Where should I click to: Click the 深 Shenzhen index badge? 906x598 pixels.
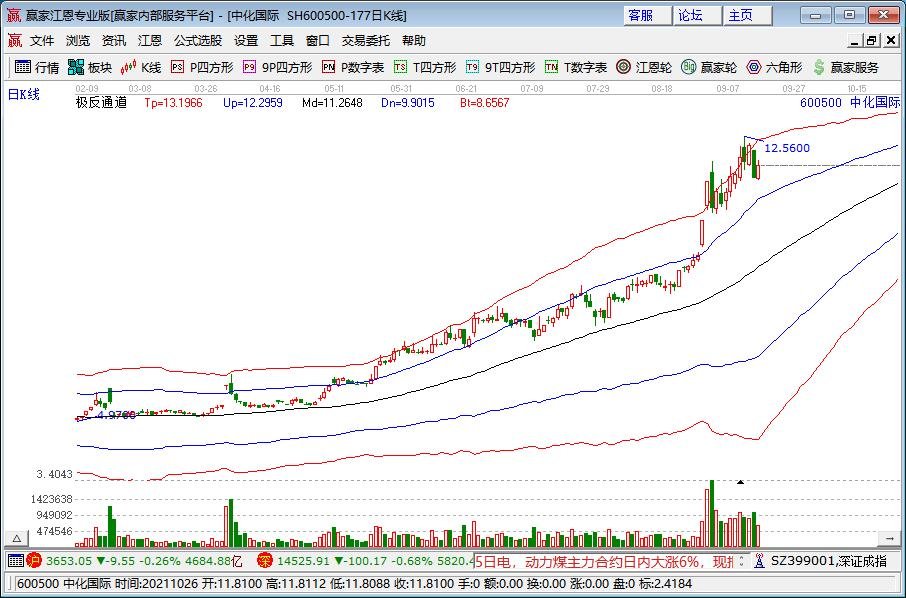[265, 560]
